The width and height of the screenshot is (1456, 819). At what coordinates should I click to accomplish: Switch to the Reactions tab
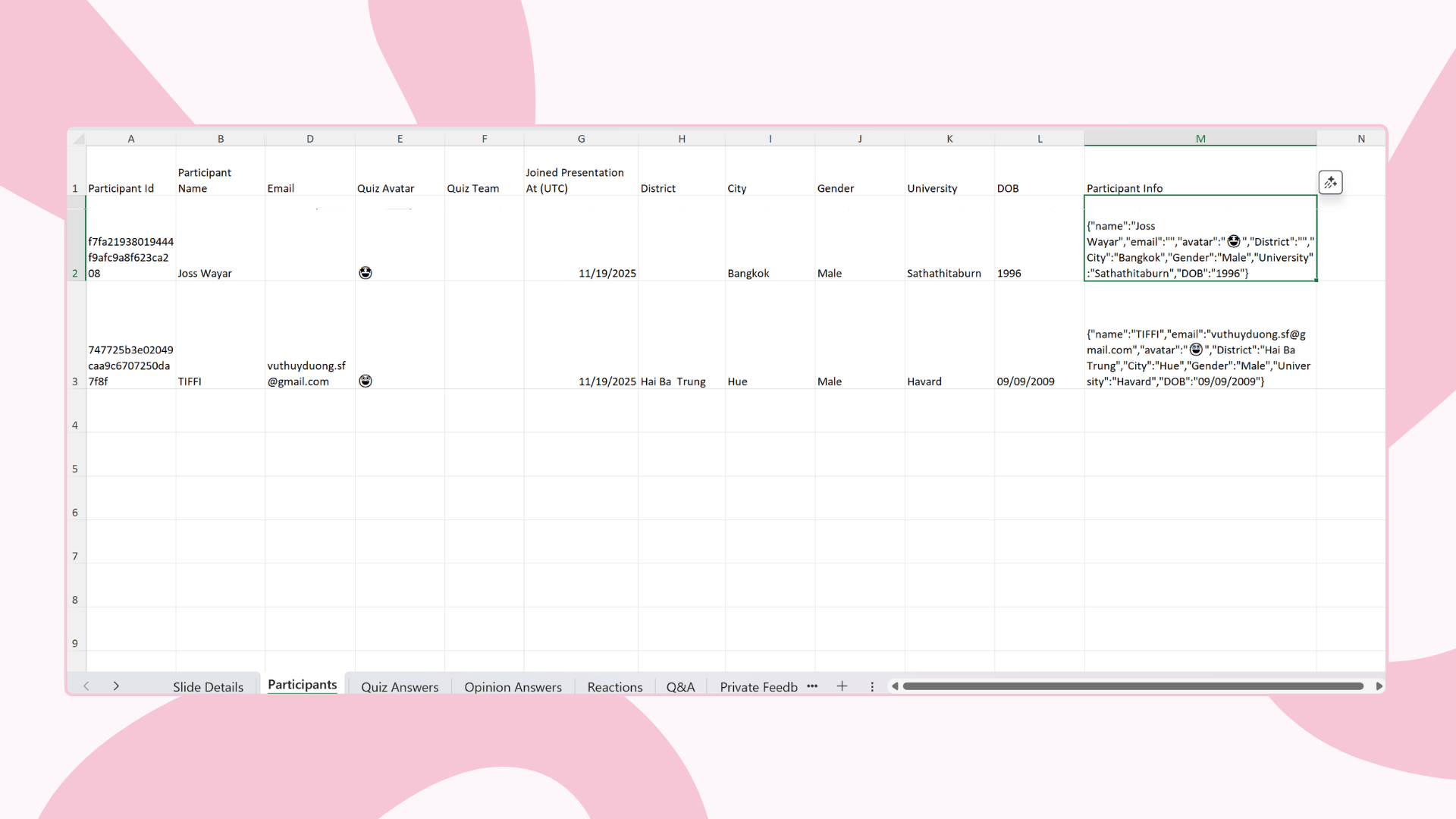point(614,686)
